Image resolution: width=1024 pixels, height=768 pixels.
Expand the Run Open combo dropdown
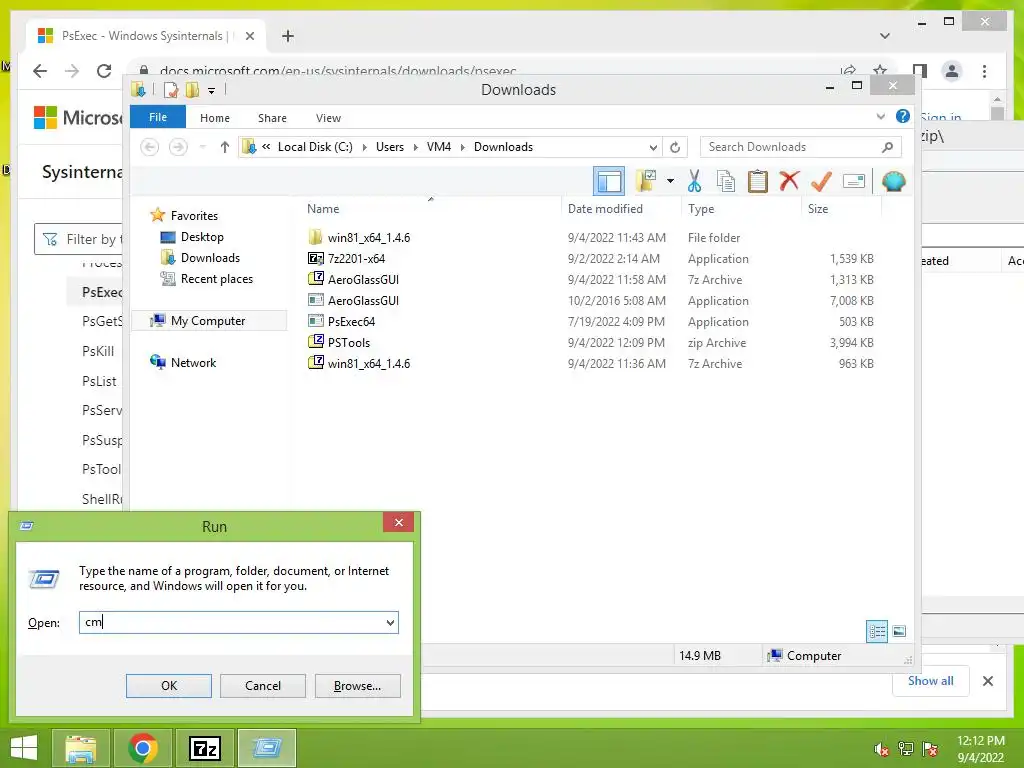(390, 622)
